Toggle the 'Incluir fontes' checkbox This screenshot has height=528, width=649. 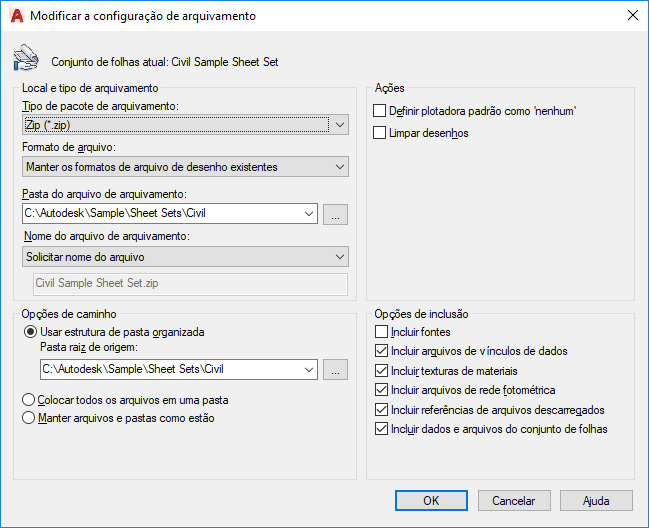tap(380, 332)
